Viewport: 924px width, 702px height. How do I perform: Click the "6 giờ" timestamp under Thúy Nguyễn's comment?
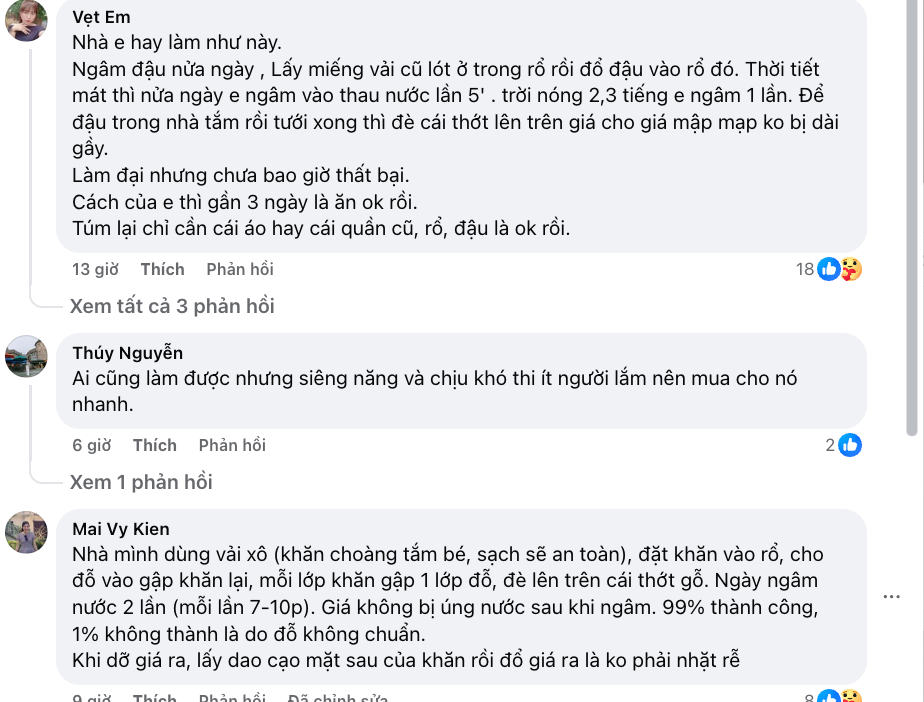(91, 444)
